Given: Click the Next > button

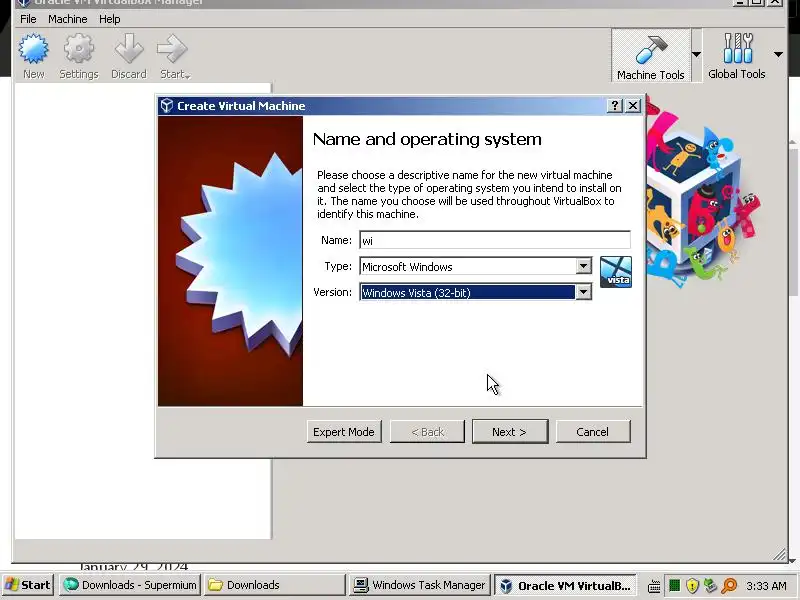Looking at the screenshot, I should pos(510,432).
